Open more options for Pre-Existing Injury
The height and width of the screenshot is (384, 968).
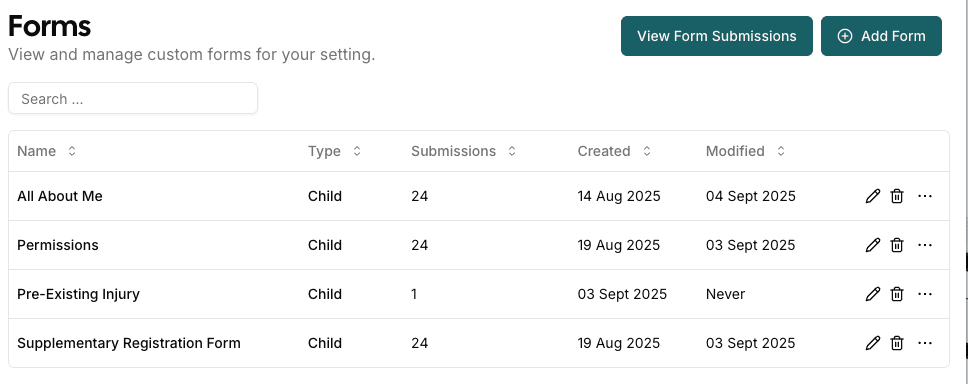coord(925,294)
